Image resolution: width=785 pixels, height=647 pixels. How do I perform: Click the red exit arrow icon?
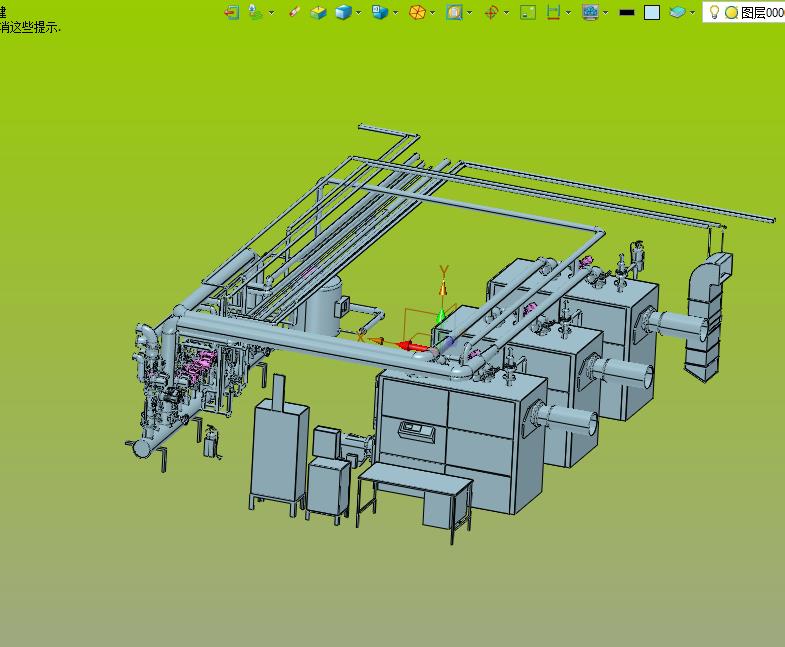(x=231, y=12)
